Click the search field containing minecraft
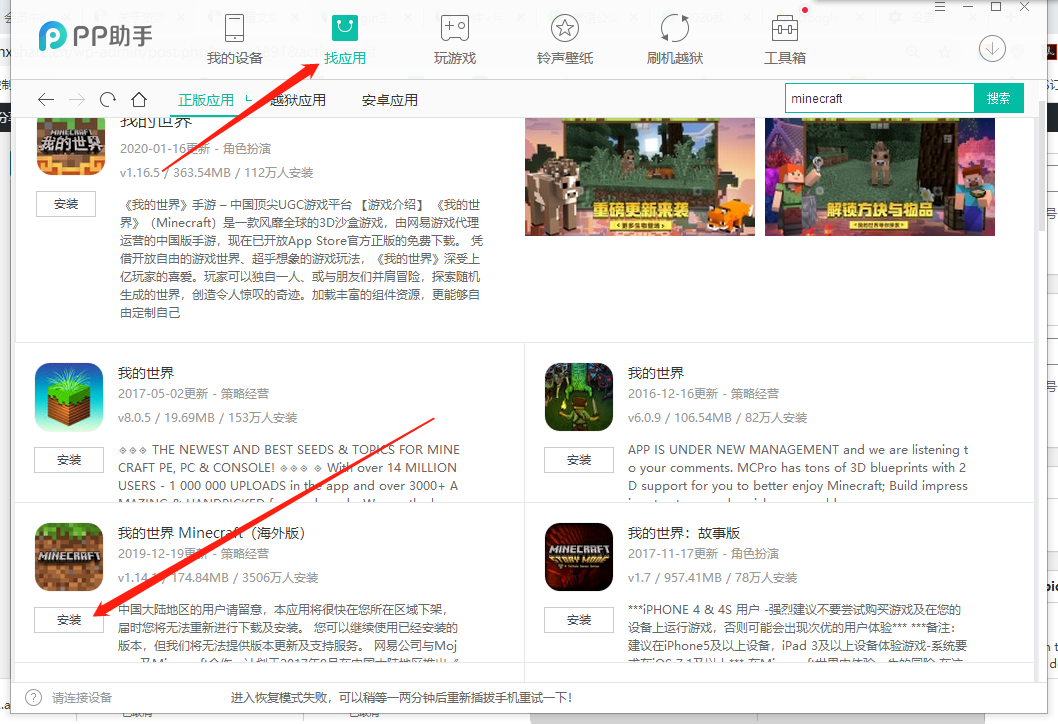1058x724 pixels. point(879,99)
